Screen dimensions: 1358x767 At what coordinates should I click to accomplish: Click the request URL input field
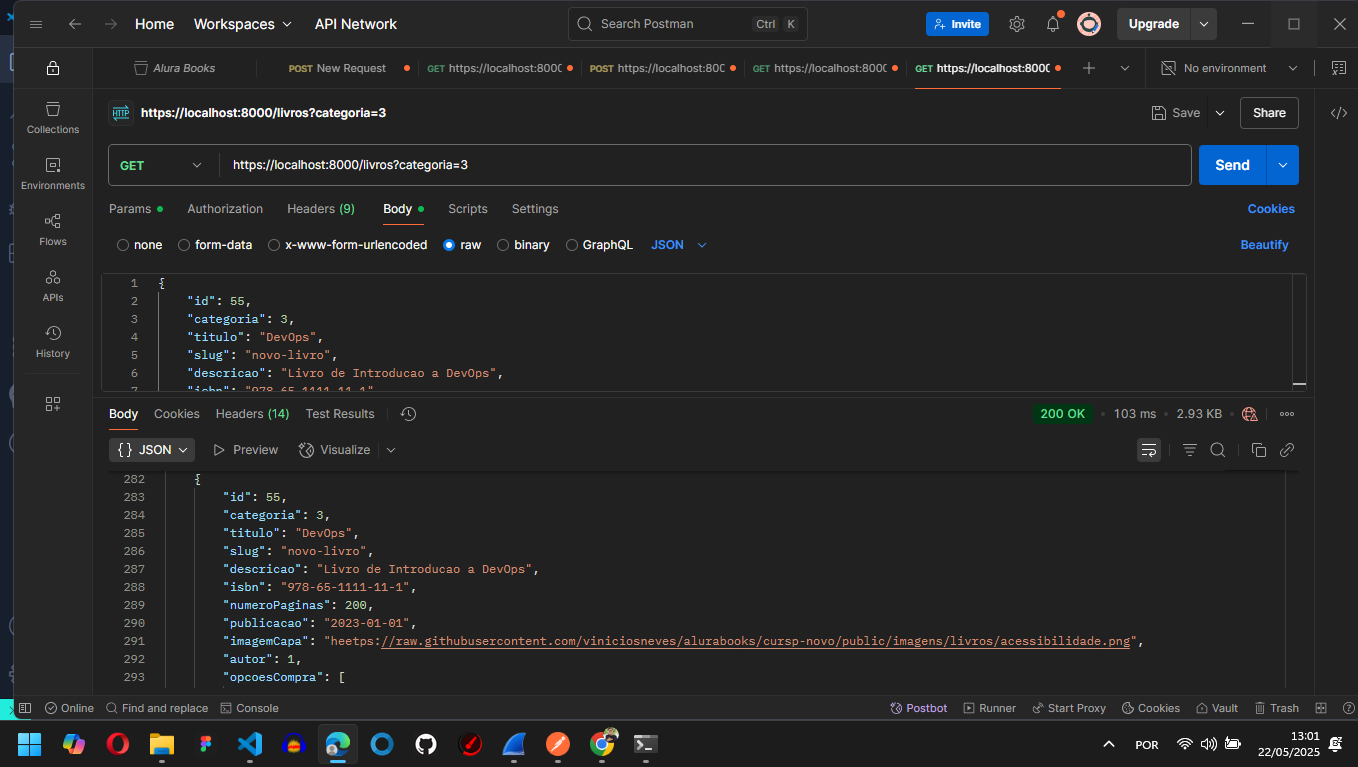click(x=705, y=165)
